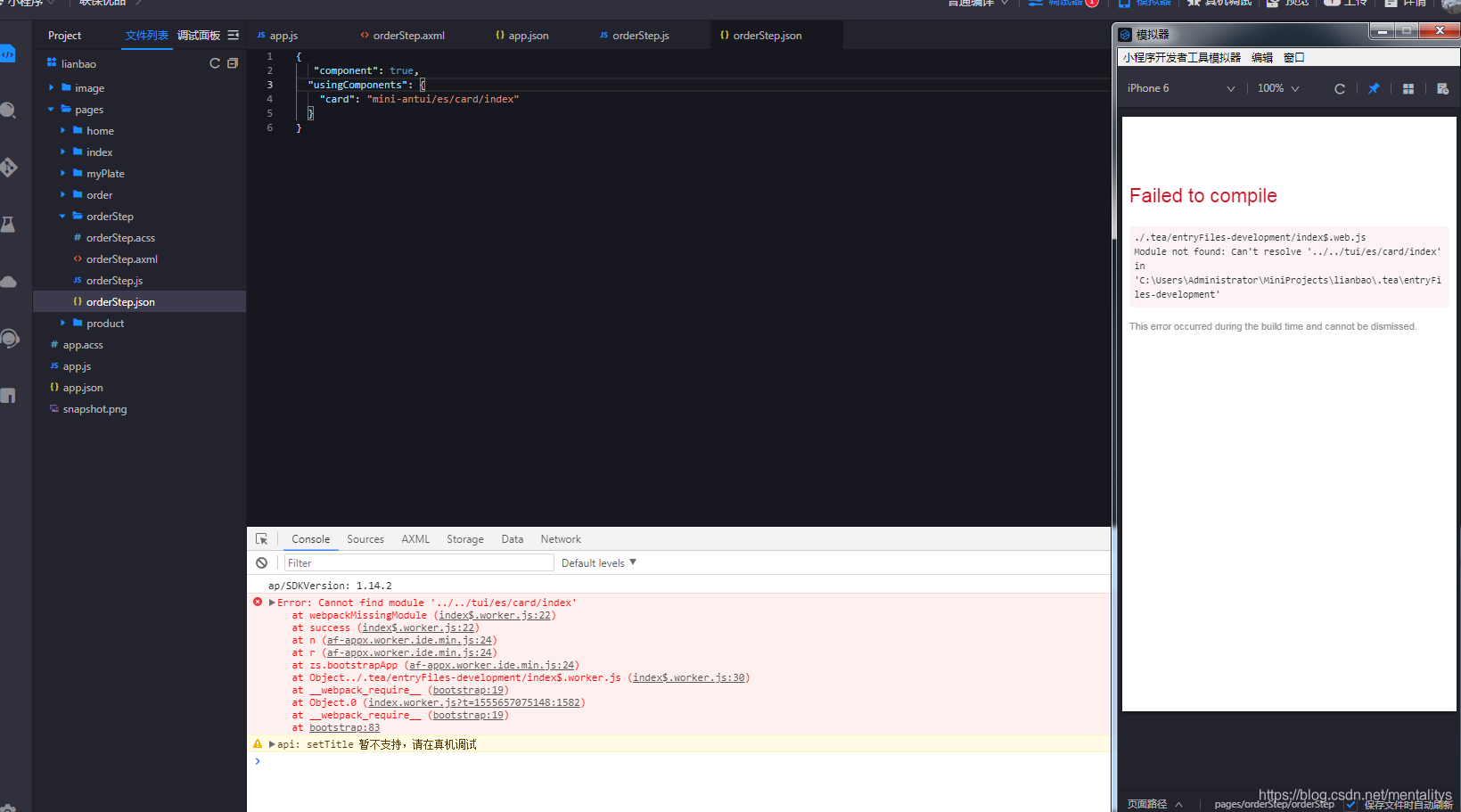Open the store sidebar icon

(x=8, y=396)
